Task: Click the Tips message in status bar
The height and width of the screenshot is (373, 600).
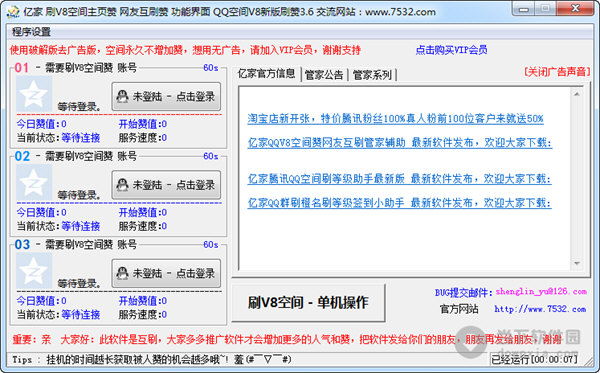Action: (x=152, y=359)
